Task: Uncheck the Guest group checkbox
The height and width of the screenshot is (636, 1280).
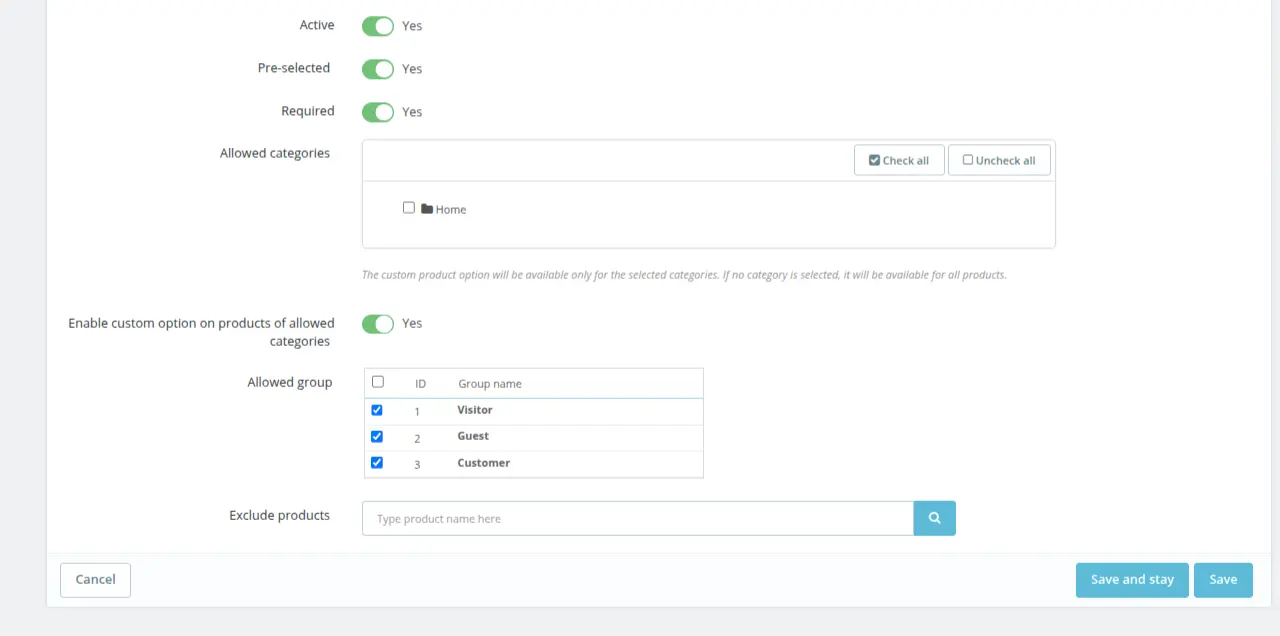Action: coord(377,436)
